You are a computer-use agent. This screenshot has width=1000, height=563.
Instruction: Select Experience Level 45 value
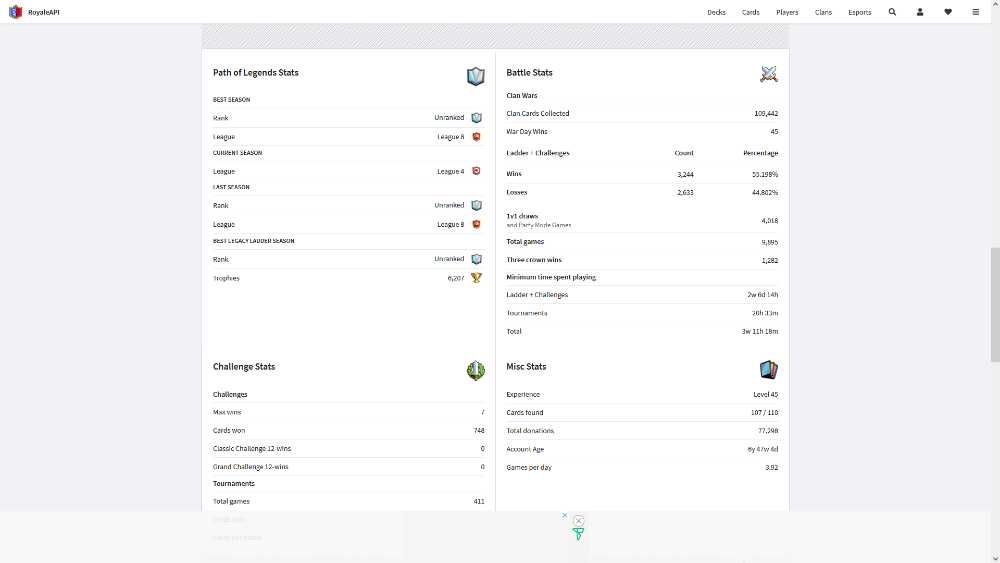[x=765, y=395]
